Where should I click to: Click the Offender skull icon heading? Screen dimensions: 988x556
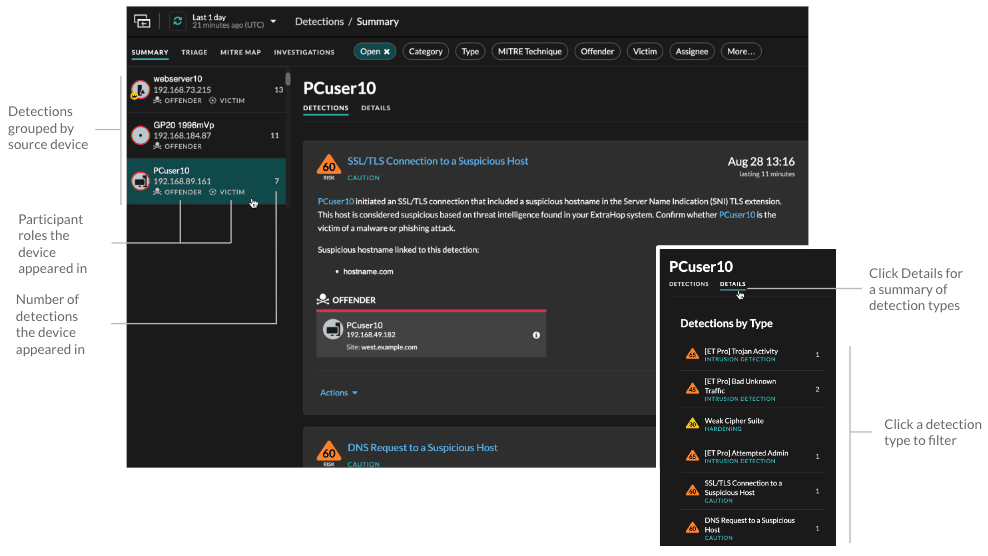click(323, 299)
